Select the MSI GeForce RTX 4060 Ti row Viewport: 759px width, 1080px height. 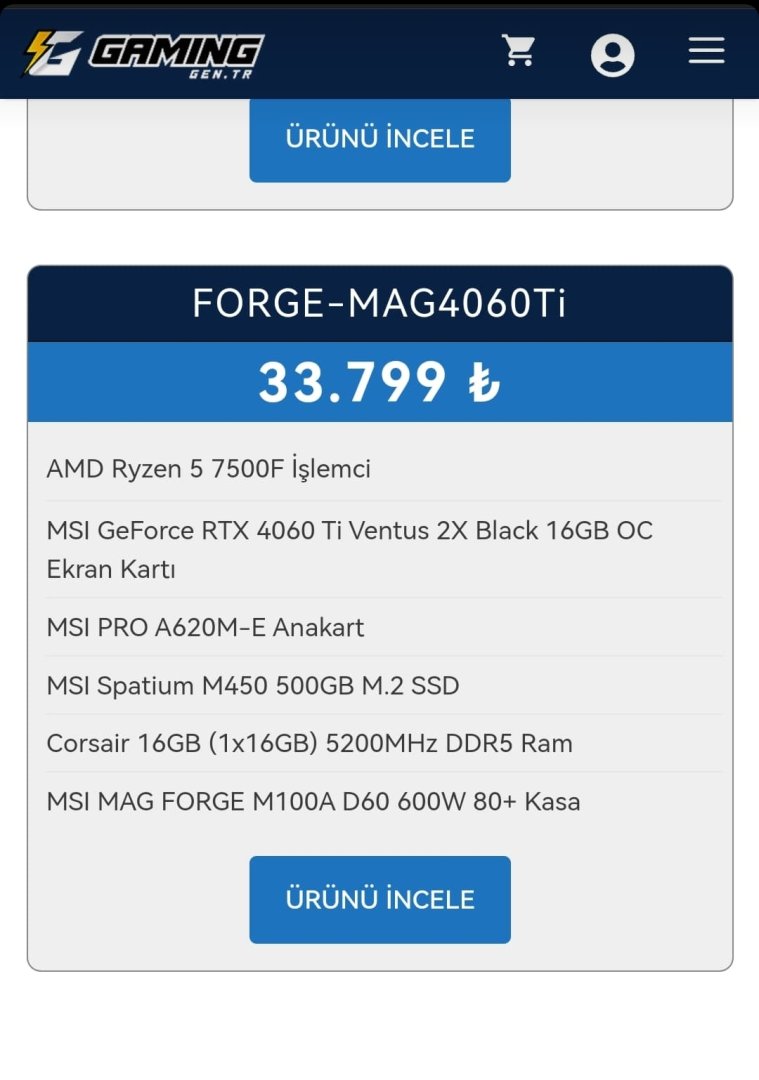click(349, 530)
